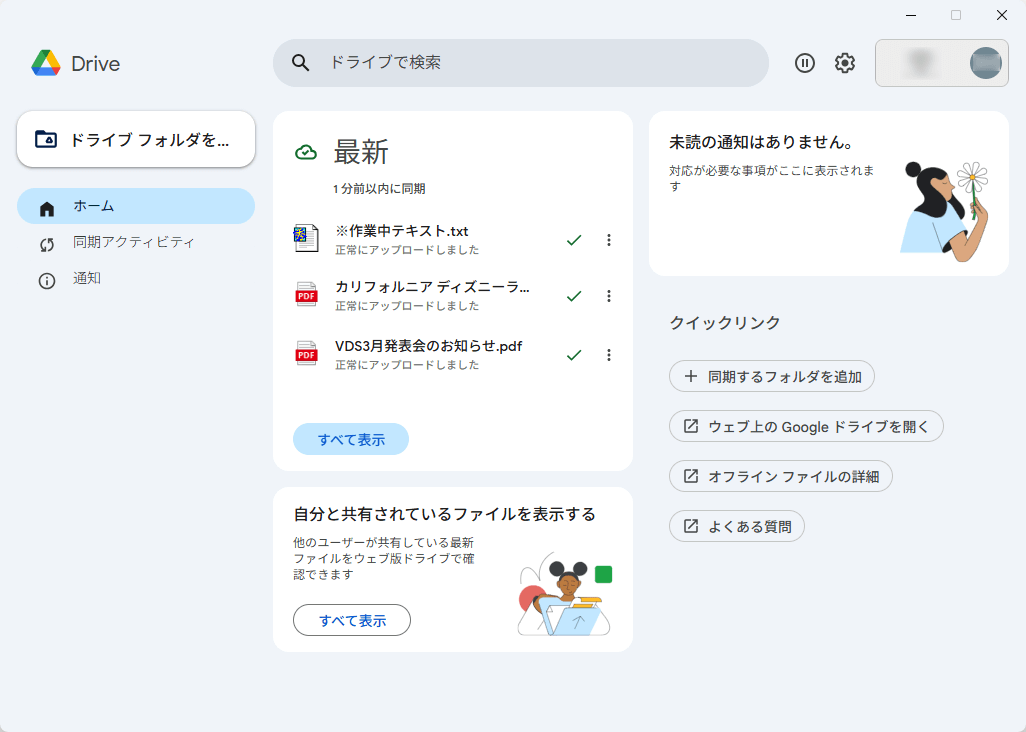
Task: Add a folder via 同期するフォルダを追加
Action: pyautogui.click(x=771, y=376)
